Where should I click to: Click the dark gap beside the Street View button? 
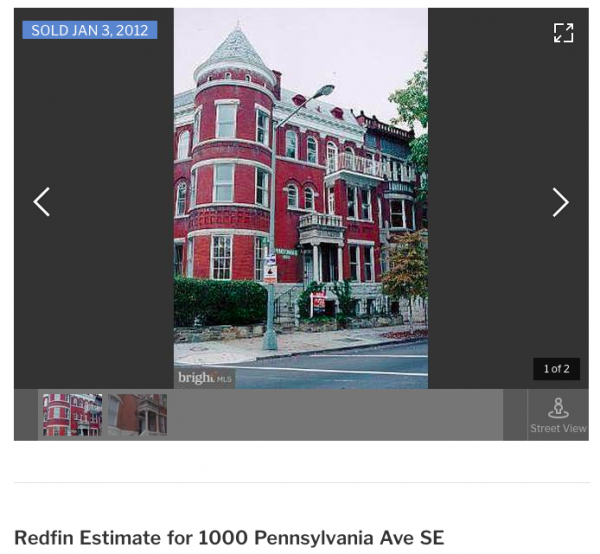pos(515,415)
